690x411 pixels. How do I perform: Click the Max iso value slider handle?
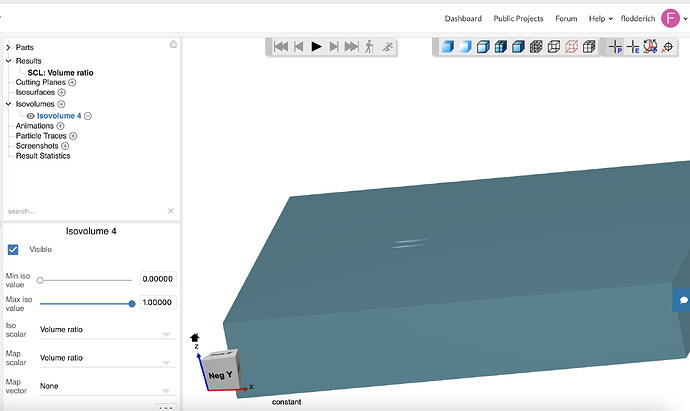tap(132, 304)
